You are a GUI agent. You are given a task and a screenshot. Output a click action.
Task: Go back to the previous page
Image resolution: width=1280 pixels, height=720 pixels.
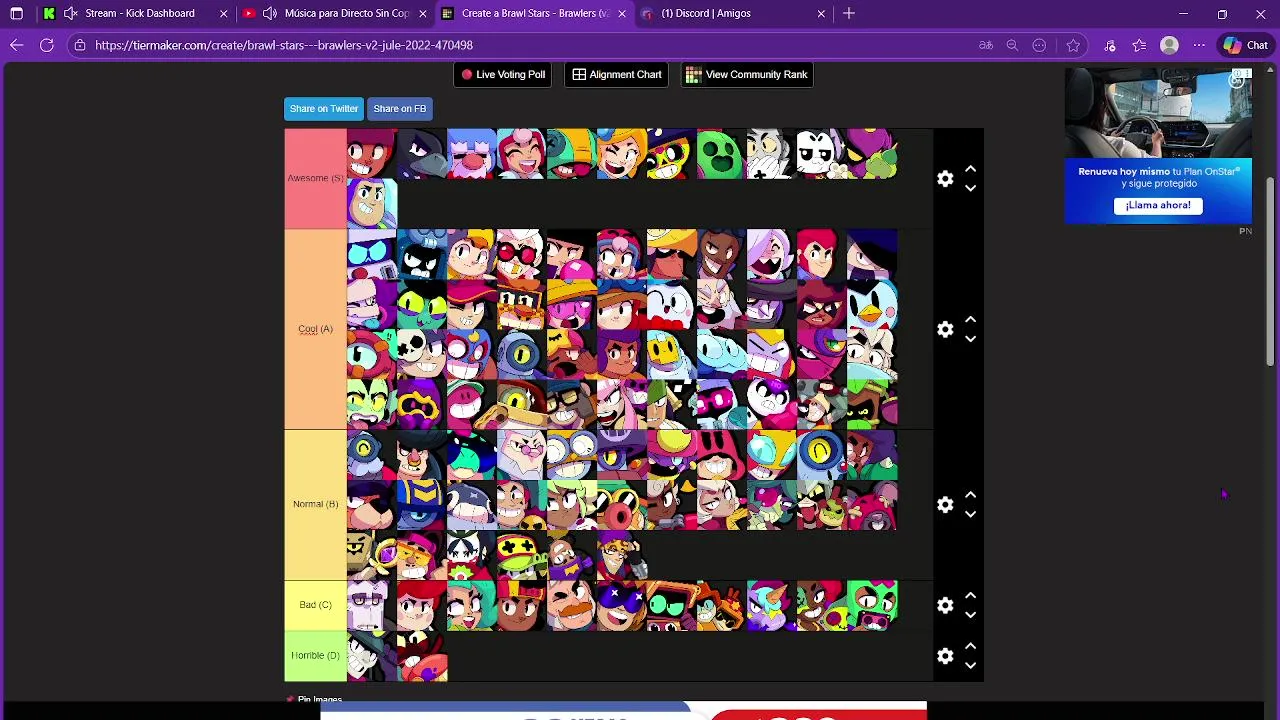coord(17,45)
